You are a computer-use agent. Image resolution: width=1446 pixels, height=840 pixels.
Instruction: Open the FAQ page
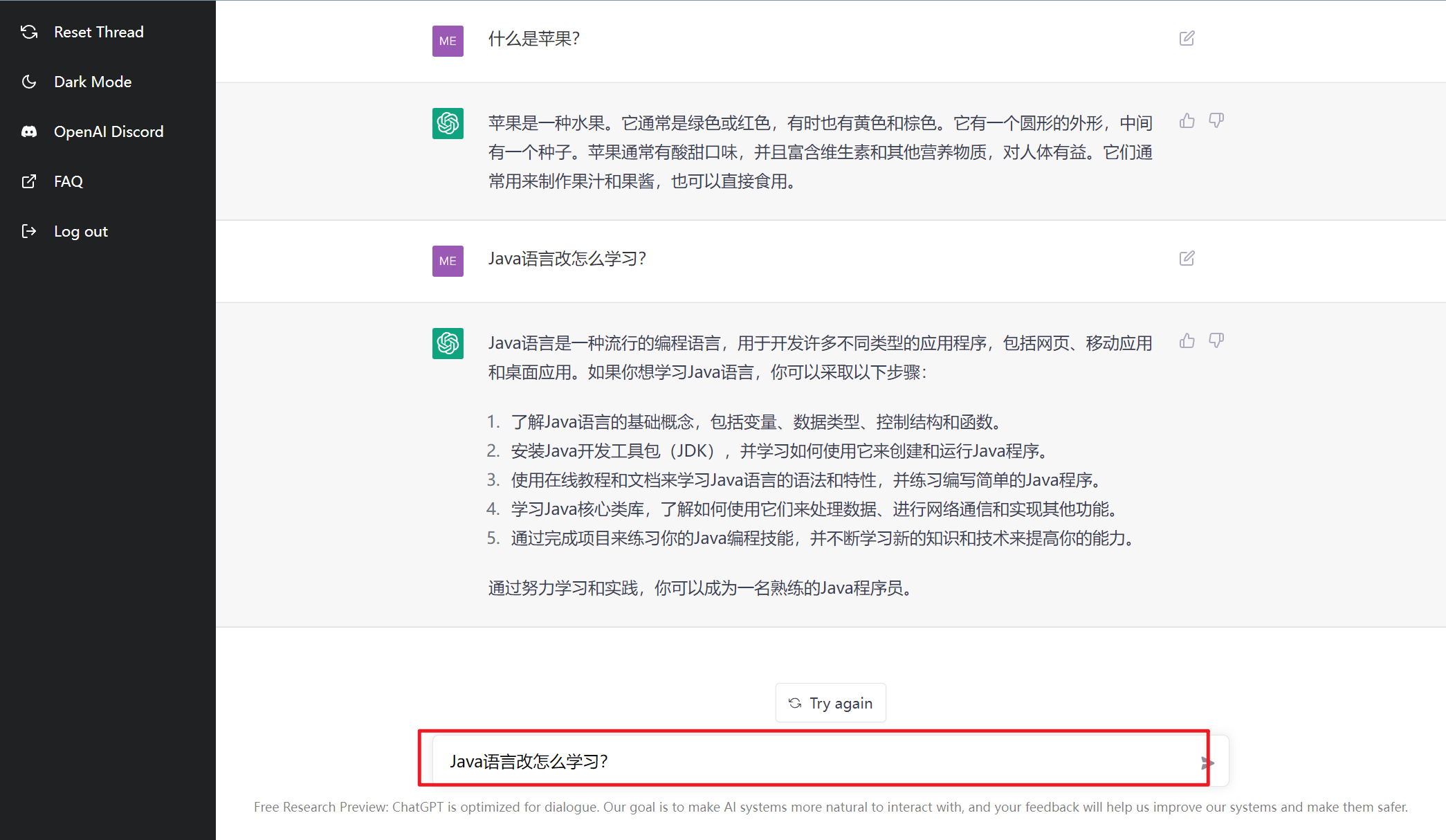[x=68, y=181]
